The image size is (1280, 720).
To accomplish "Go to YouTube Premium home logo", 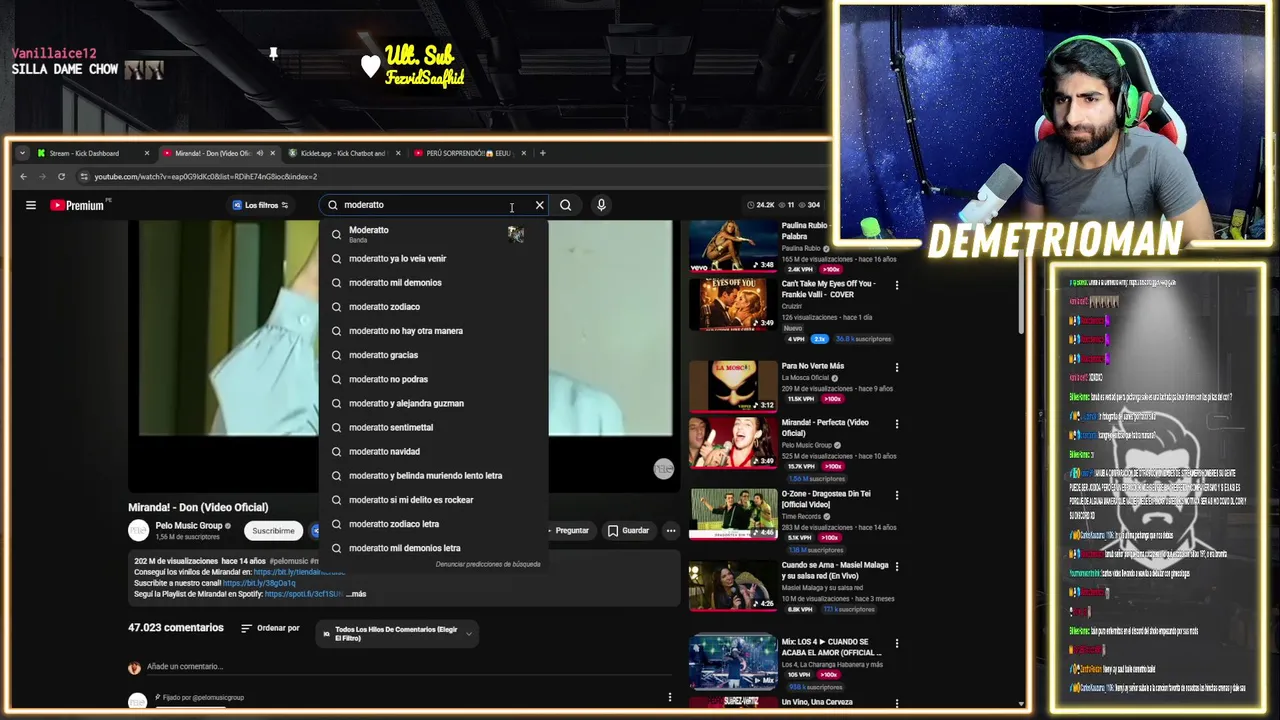I will [78, 205].
